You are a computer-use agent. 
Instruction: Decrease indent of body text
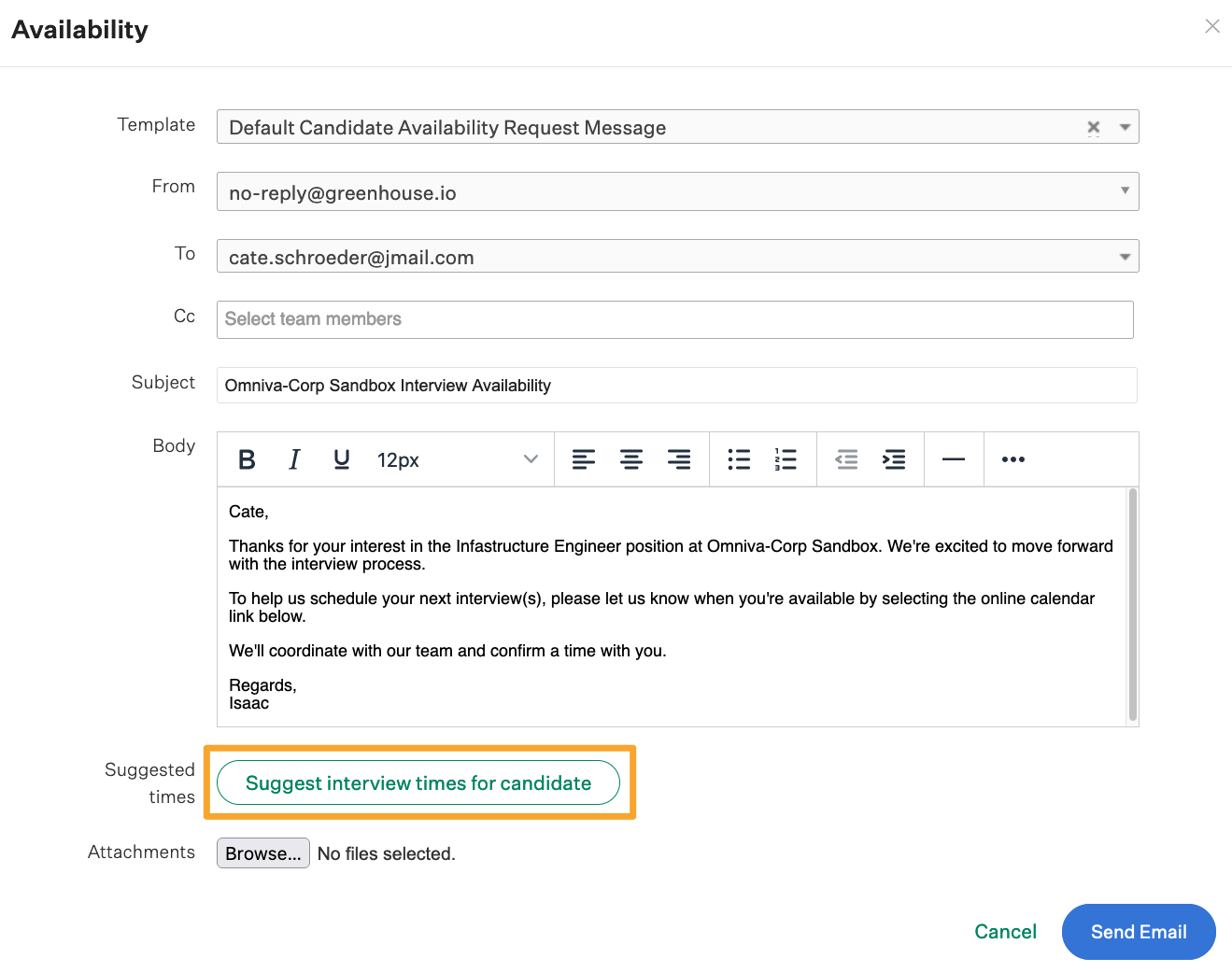846,459
